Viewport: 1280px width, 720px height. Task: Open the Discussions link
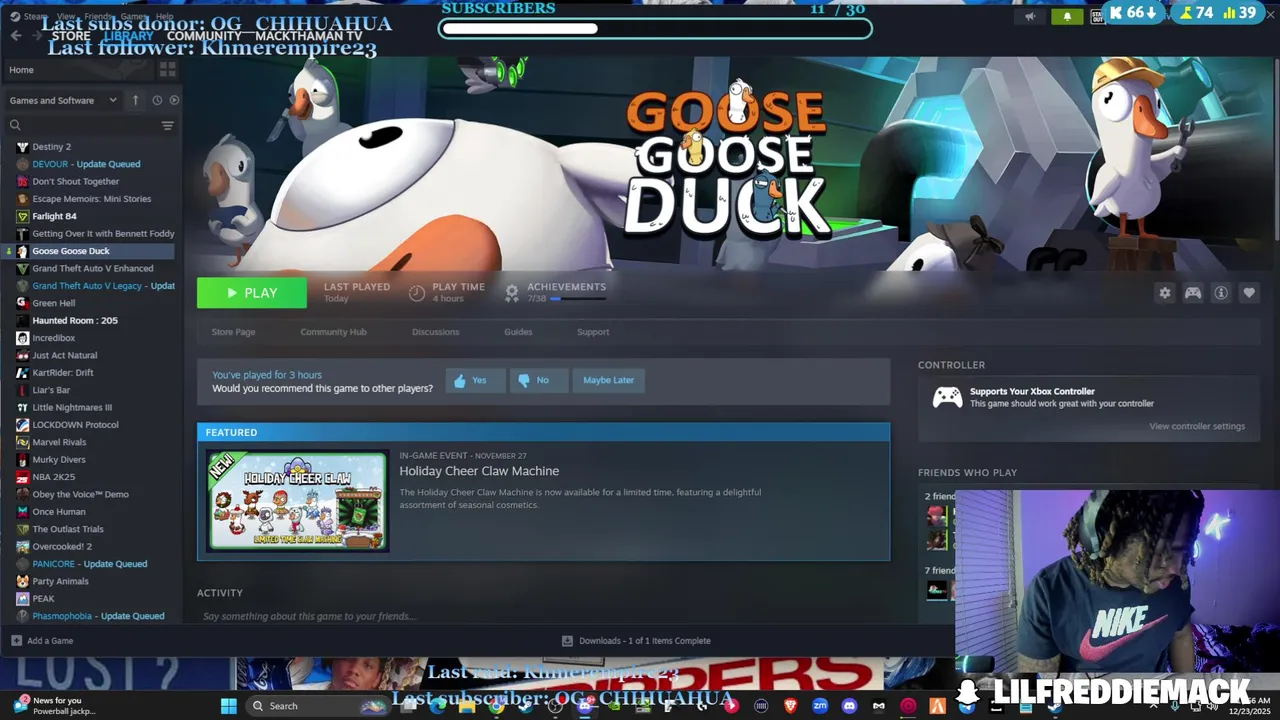pyautogui.click(x=435, y=332)
